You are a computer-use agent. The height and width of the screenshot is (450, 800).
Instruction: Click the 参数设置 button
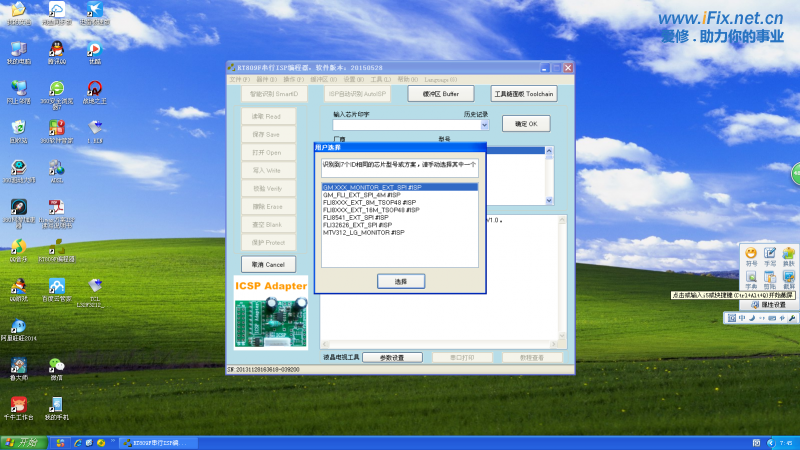click(x=392, y=358)
